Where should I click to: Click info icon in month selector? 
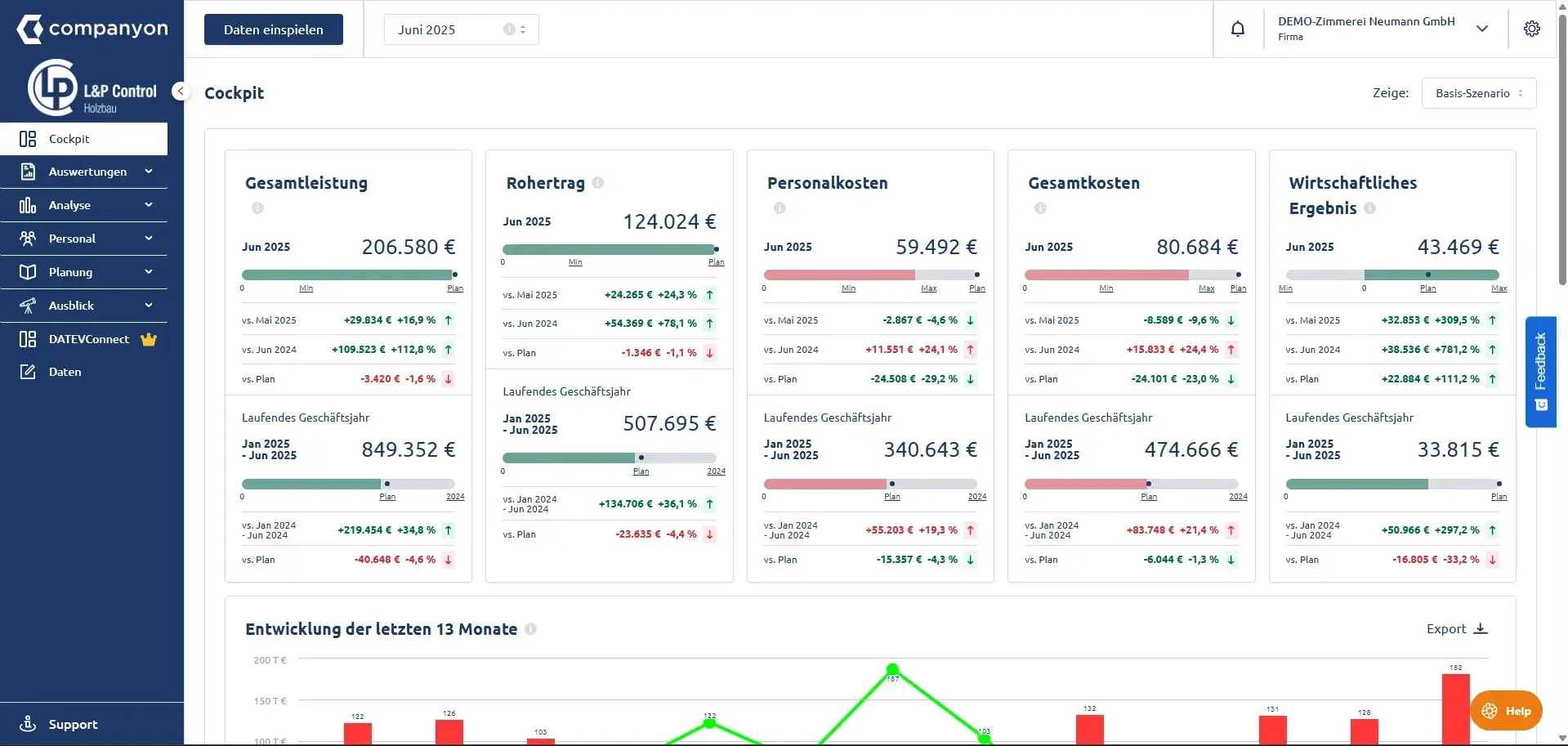tap(509, 29)
